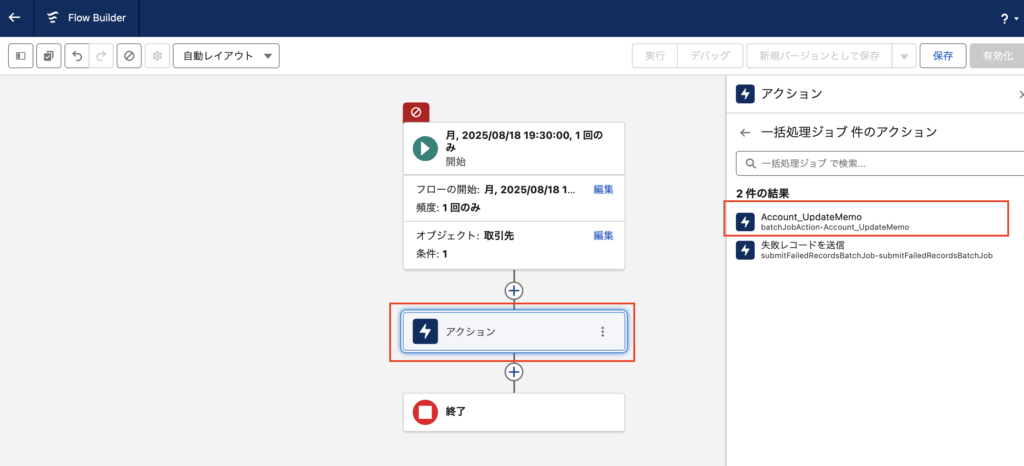1024x466 pixels.
Task: Click the view errors circle-slash toolbar icon
Action: tap(129, 56)
